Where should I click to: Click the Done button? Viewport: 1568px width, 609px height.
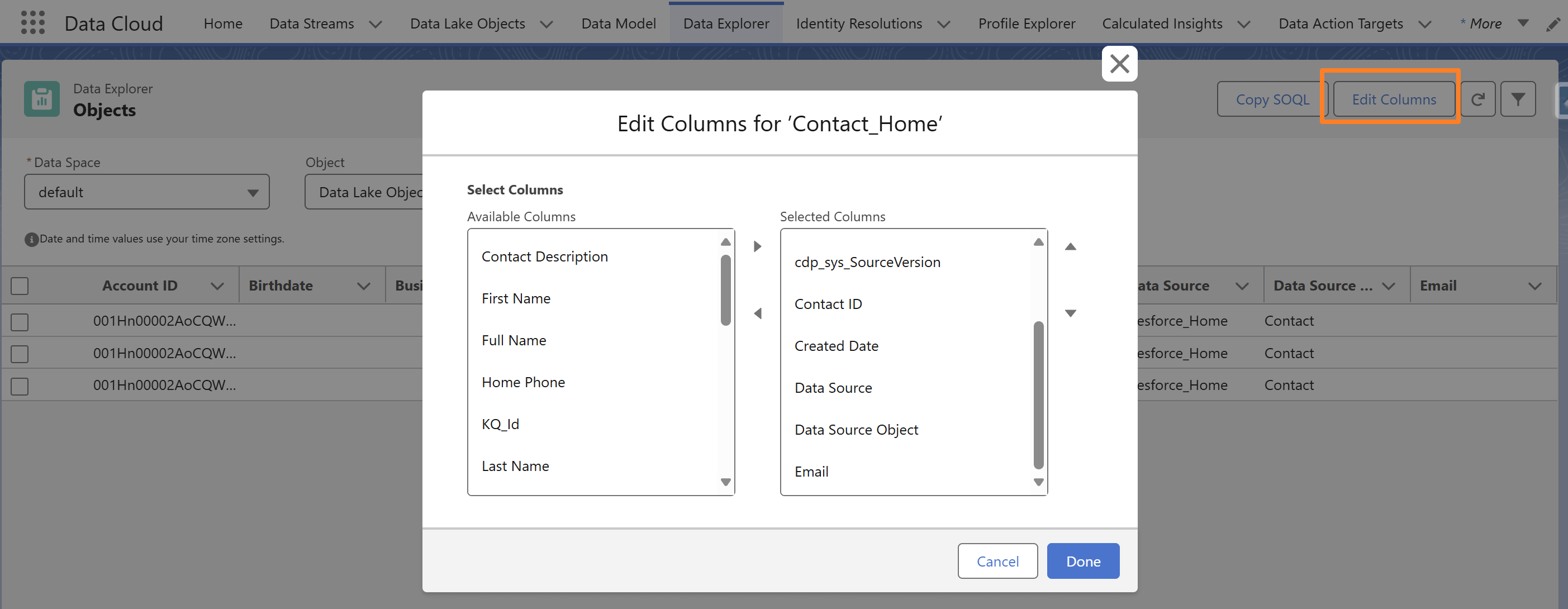tap(1083, 561)
